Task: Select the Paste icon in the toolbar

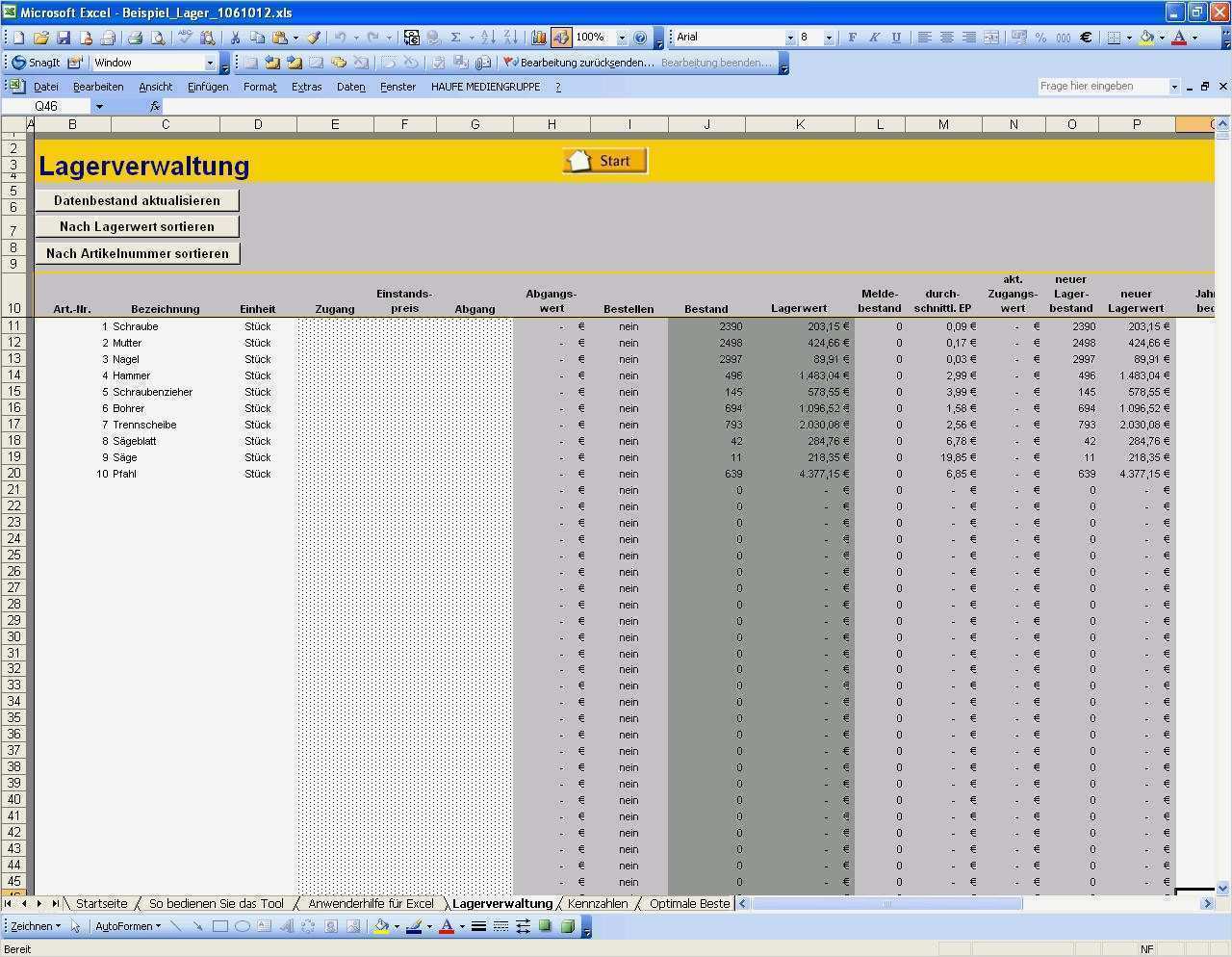Action: [x=278, y=37]
